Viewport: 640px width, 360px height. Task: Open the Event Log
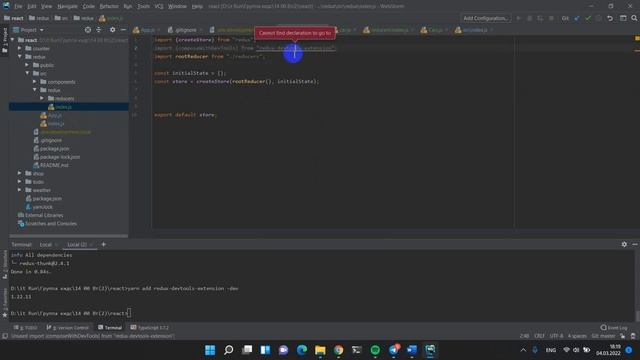614,328
